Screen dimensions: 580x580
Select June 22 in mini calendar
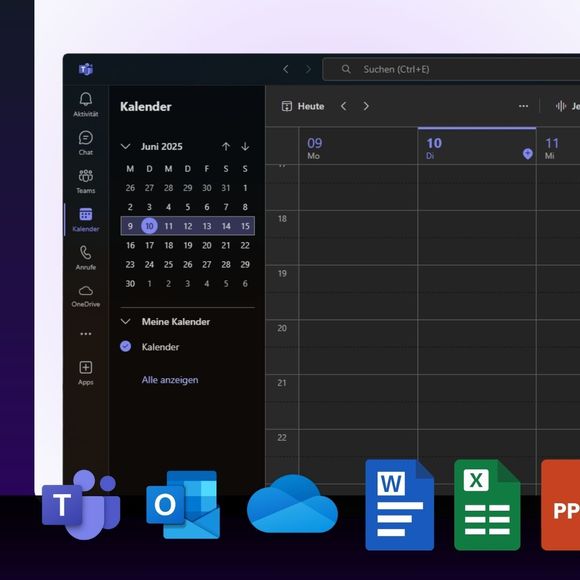click(x=245, y=245)
